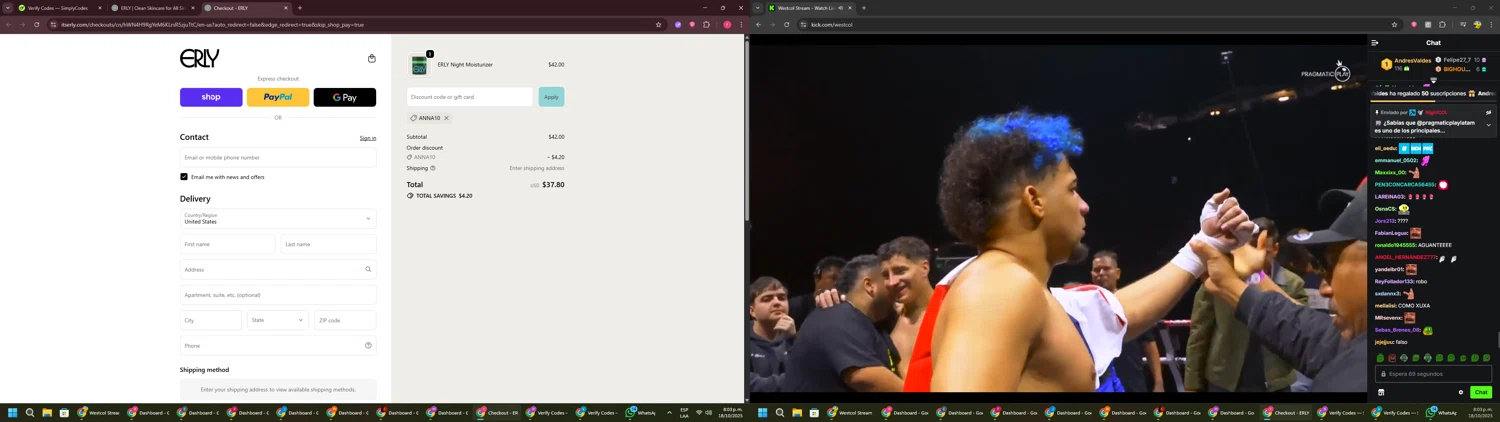Click the ERLY logo
The height and width of the screenshot is (422, 1500).
tap(199, 59)
